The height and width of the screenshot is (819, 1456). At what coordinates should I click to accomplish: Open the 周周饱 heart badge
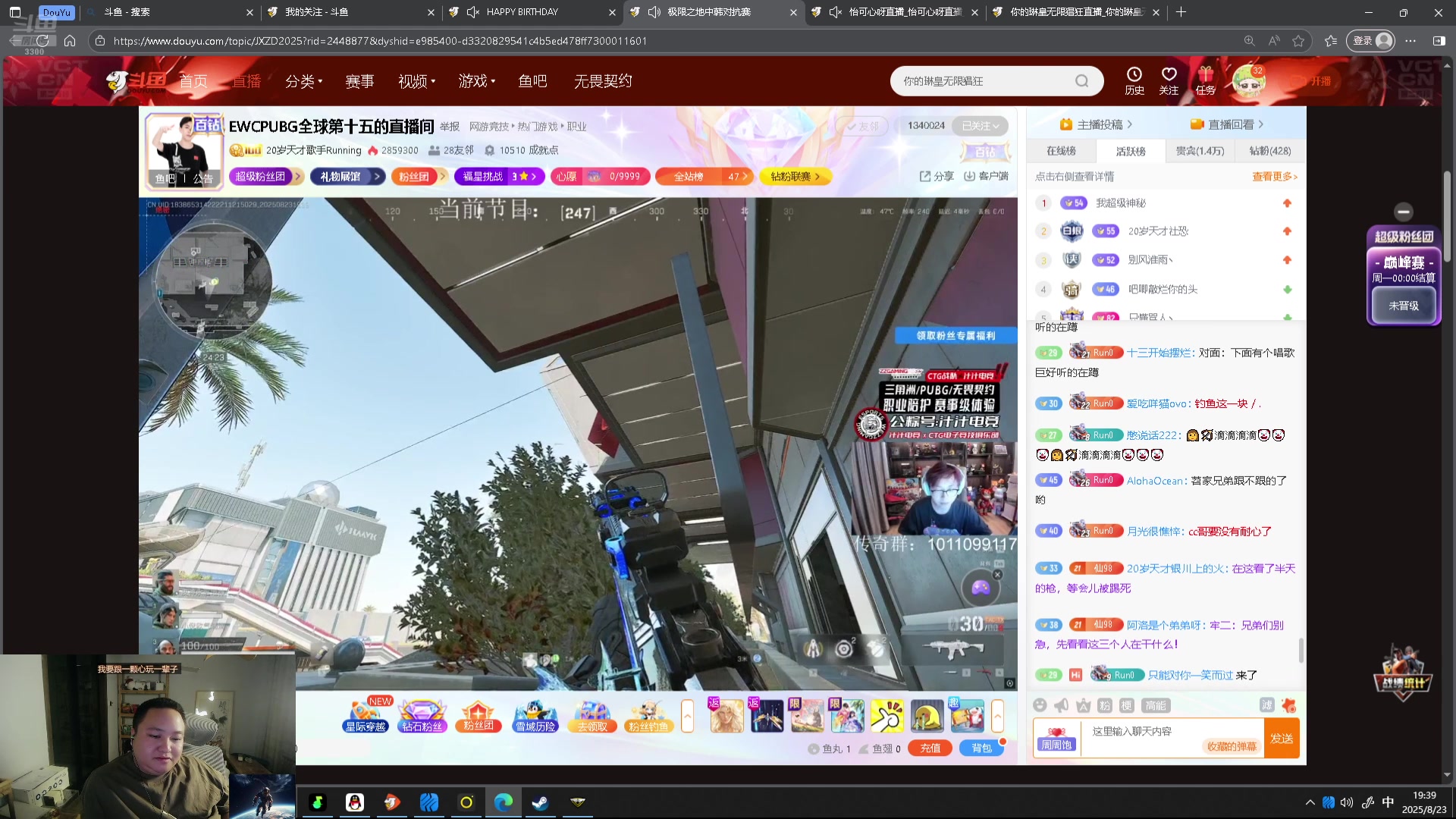(1056, 738)
